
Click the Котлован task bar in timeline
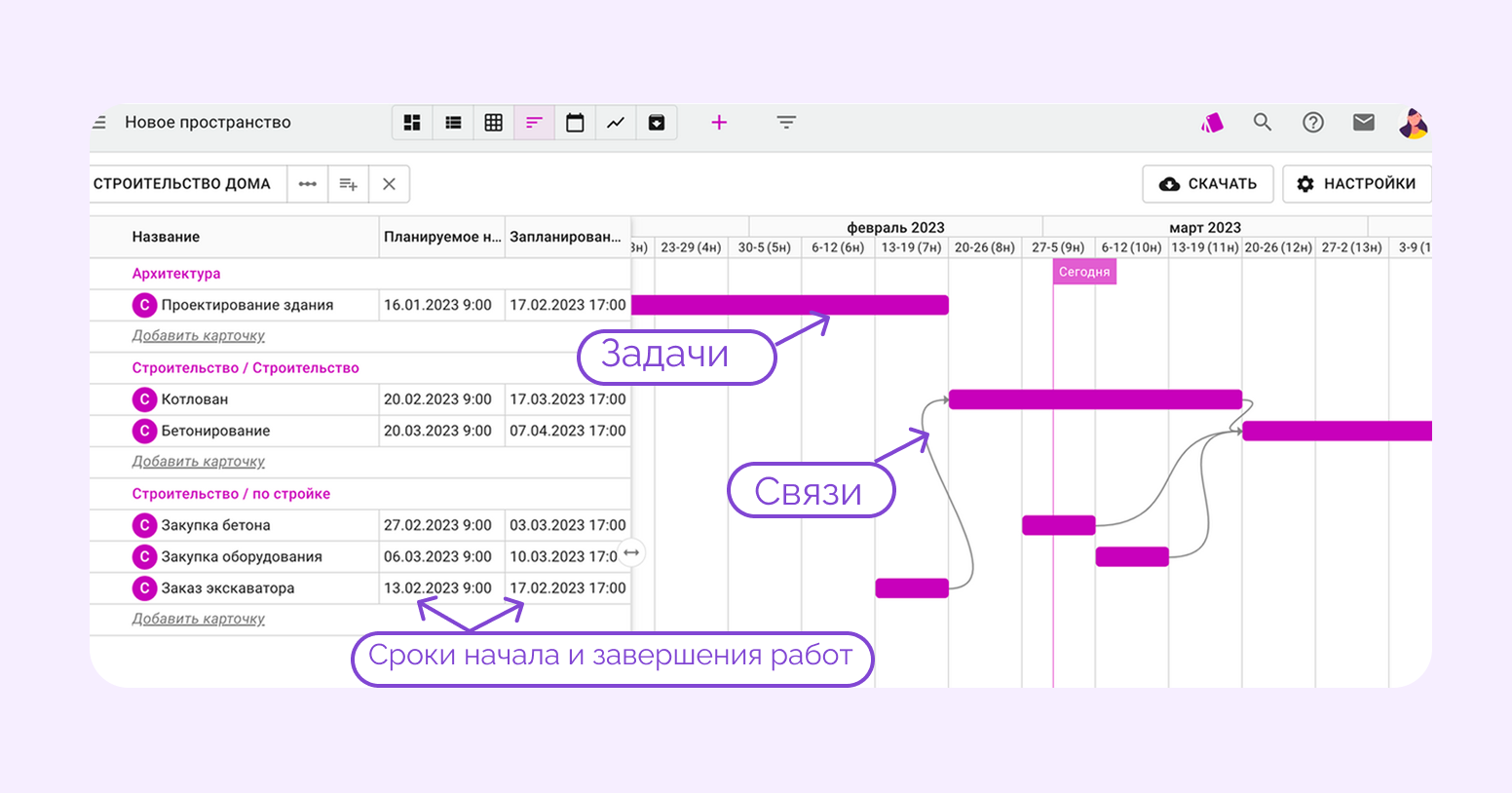pos(1094,399)
